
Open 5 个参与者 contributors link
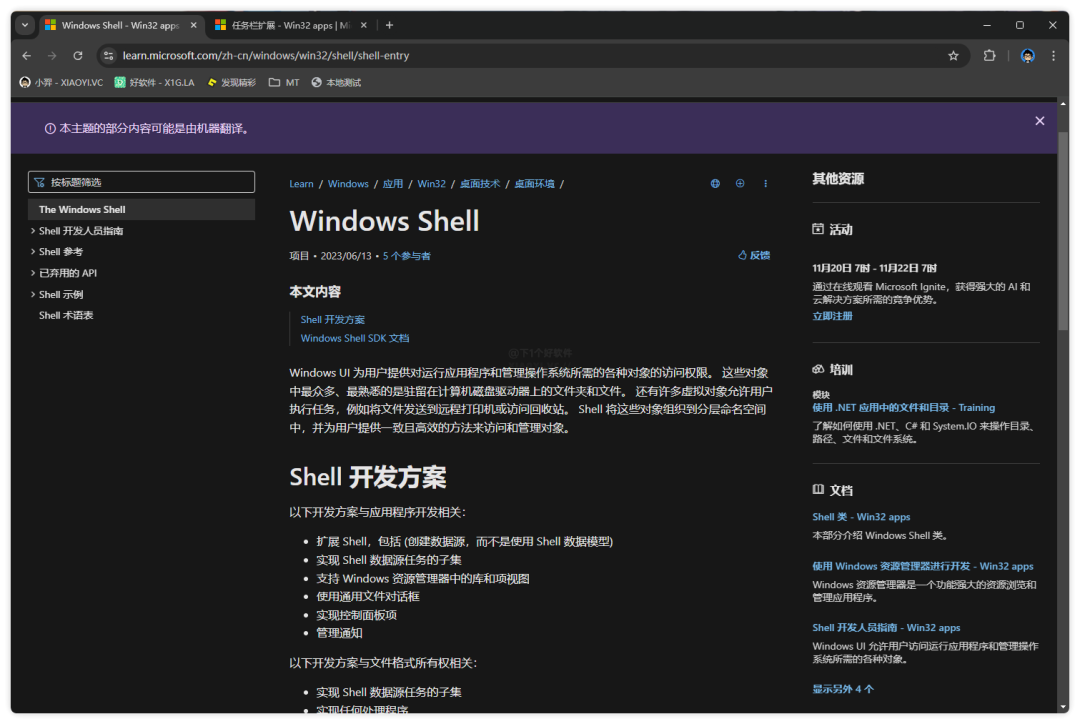[406, 256]
